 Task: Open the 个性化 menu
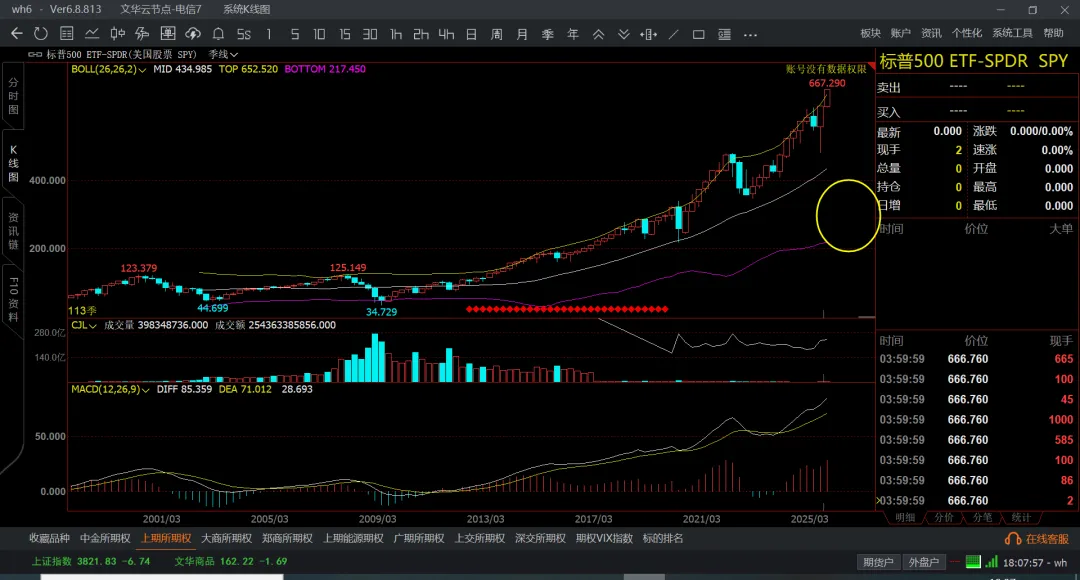click(x=966, y=33)
